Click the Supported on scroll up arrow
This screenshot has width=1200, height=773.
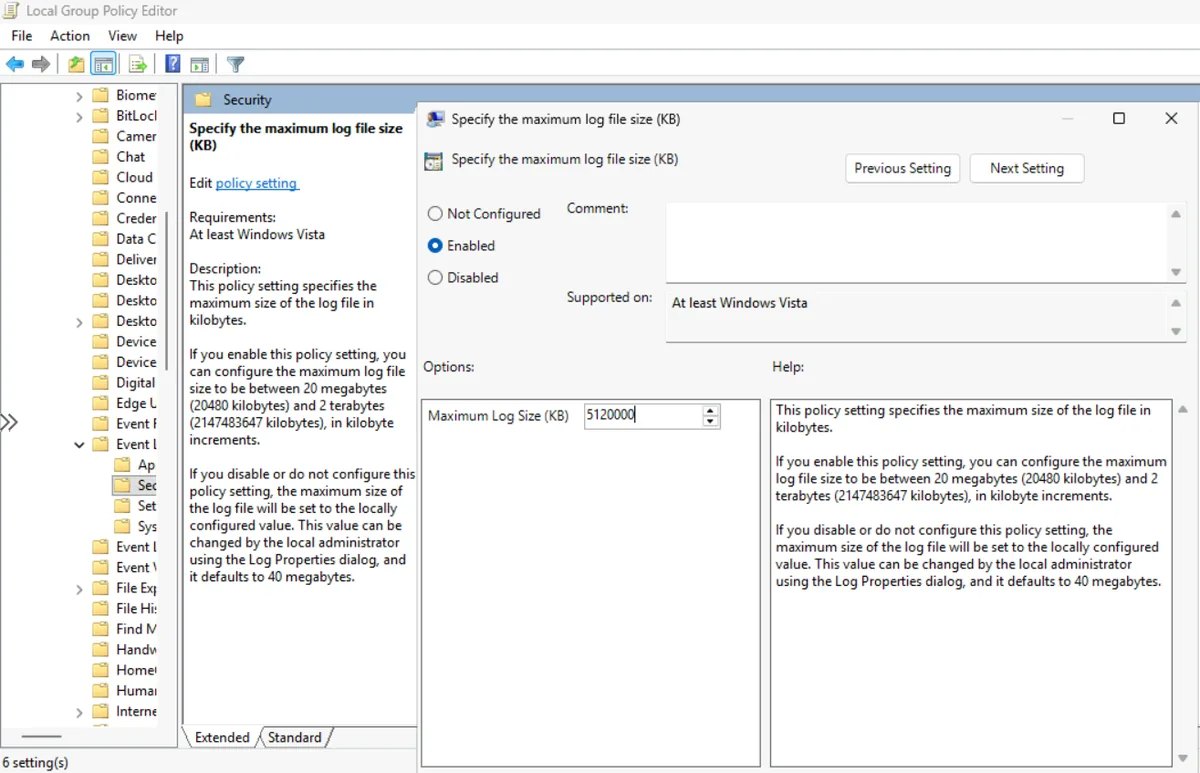(x=1176, y=302)
